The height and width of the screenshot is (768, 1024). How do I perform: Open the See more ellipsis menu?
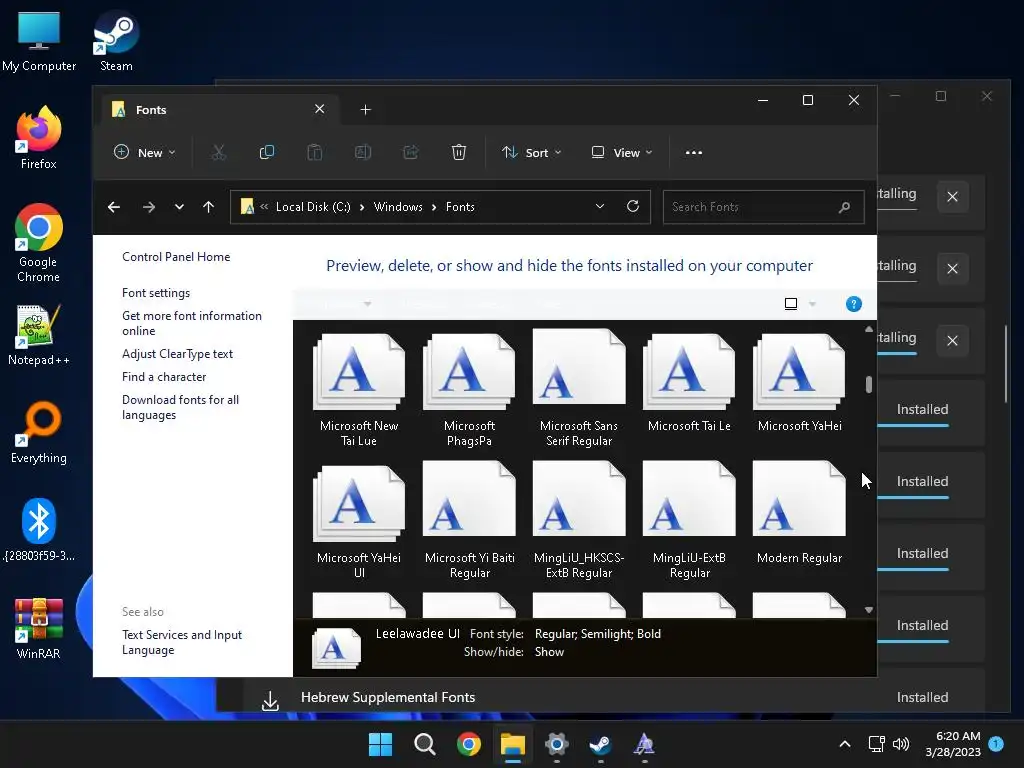[694, 153]
